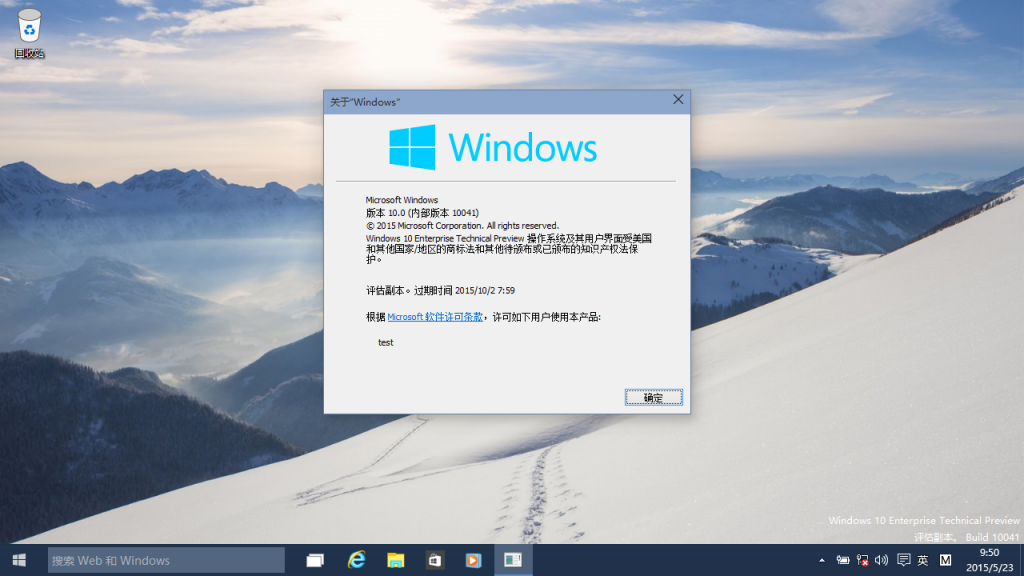Image resolution: width=1024 pixels, height=576 pixels.
Task: Select the active winver taskbar item
Action: [x=513, y=560]
